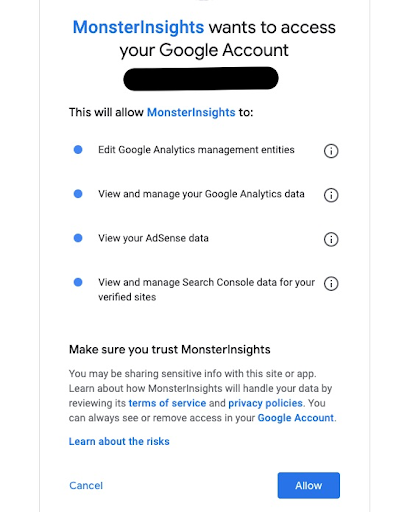
Task: Click the Allow button
Action: (x=309, y=485)
